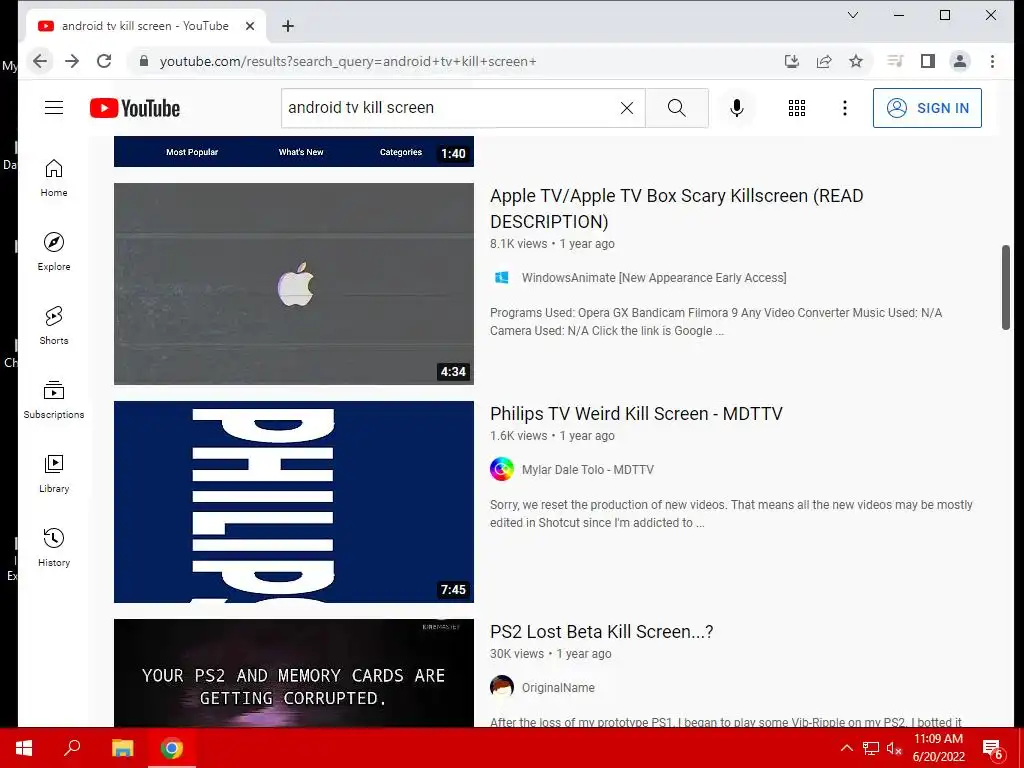Open Library in sidebar

click(54, 473)
